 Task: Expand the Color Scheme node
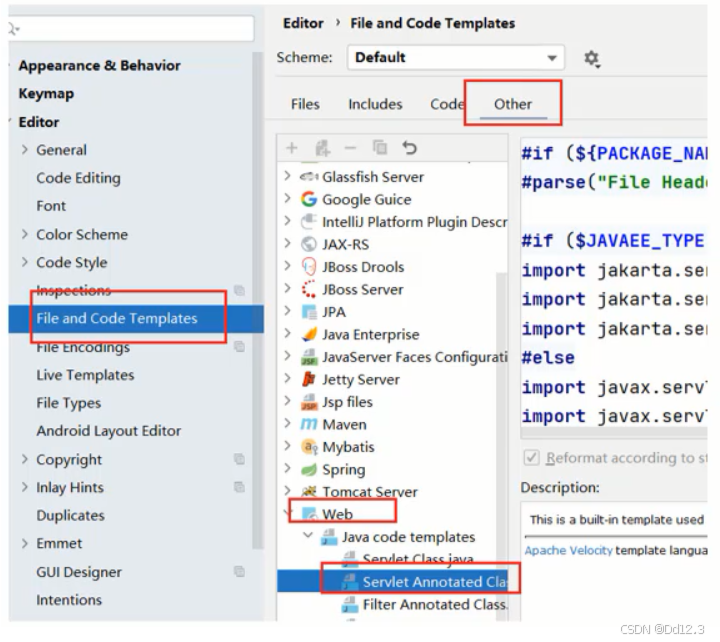25,234
